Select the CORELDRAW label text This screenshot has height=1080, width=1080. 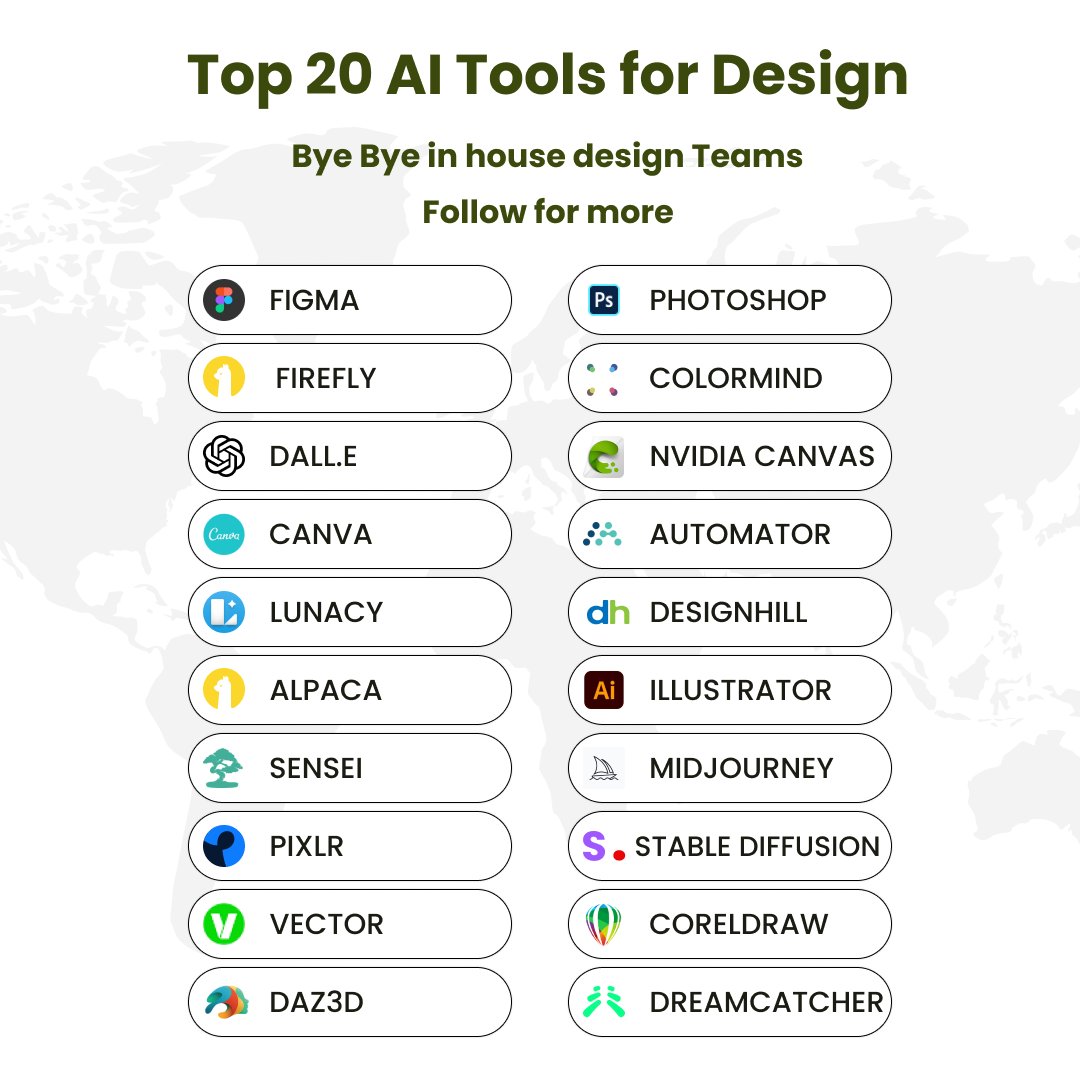point(739,924)
